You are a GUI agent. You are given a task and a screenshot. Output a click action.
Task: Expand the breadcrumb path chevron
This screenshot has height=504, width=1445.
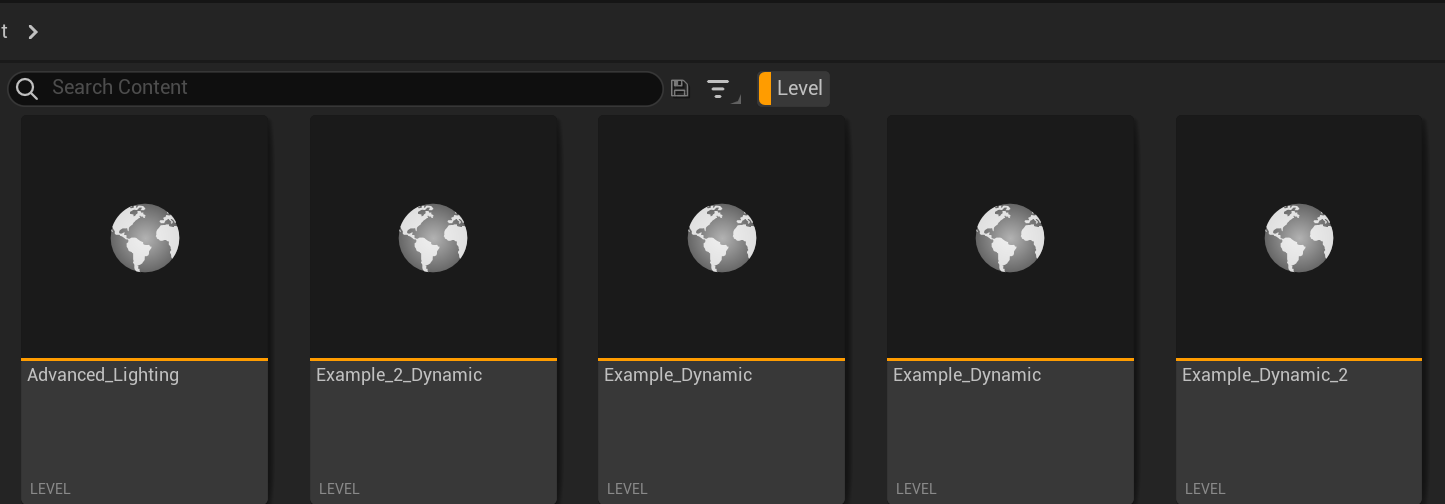(x=33, y=31)
